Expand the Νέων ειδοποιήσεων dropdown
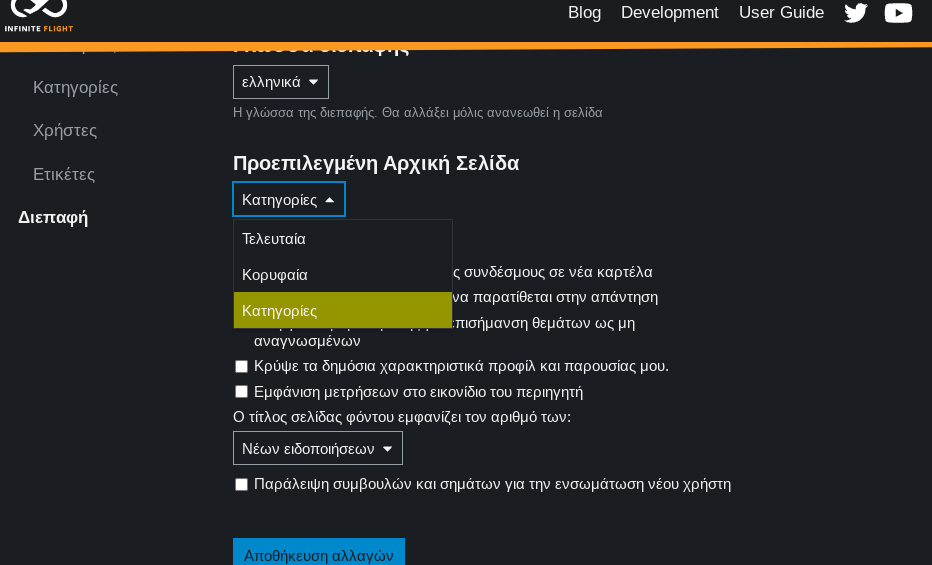This screenshot has width=932, height=565. pos(317,448)
